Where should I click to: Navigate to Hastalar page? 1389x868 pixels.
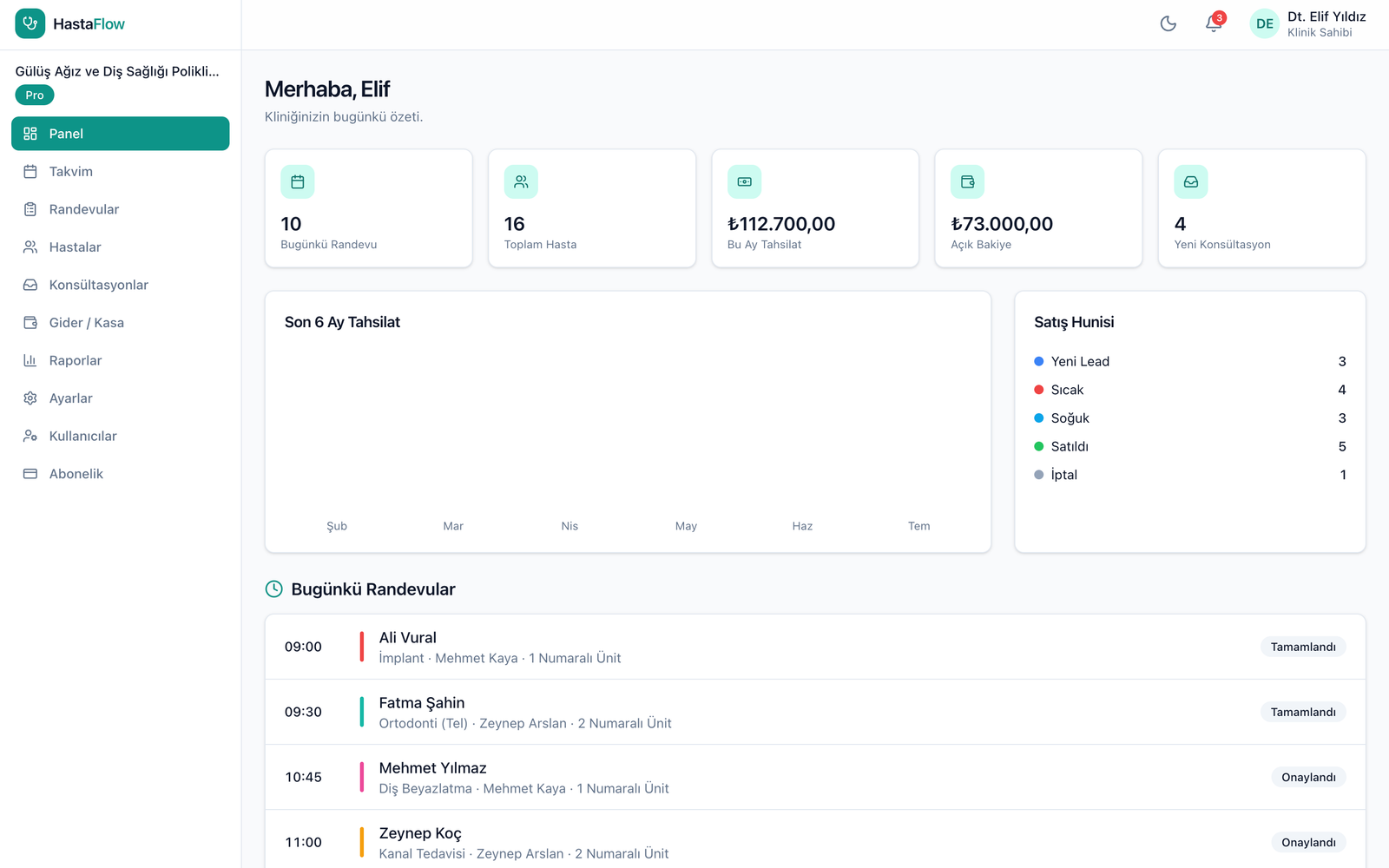(x=121, y=247)
